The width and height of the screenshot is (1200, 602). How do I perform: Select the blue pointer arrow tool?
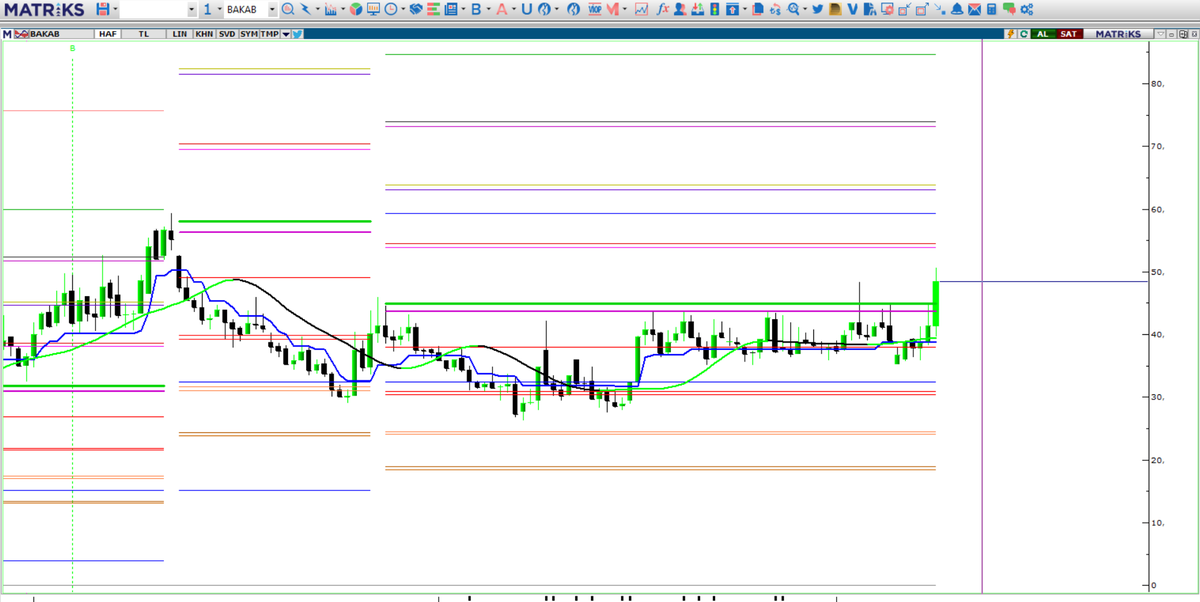click(x=305, y=9)
